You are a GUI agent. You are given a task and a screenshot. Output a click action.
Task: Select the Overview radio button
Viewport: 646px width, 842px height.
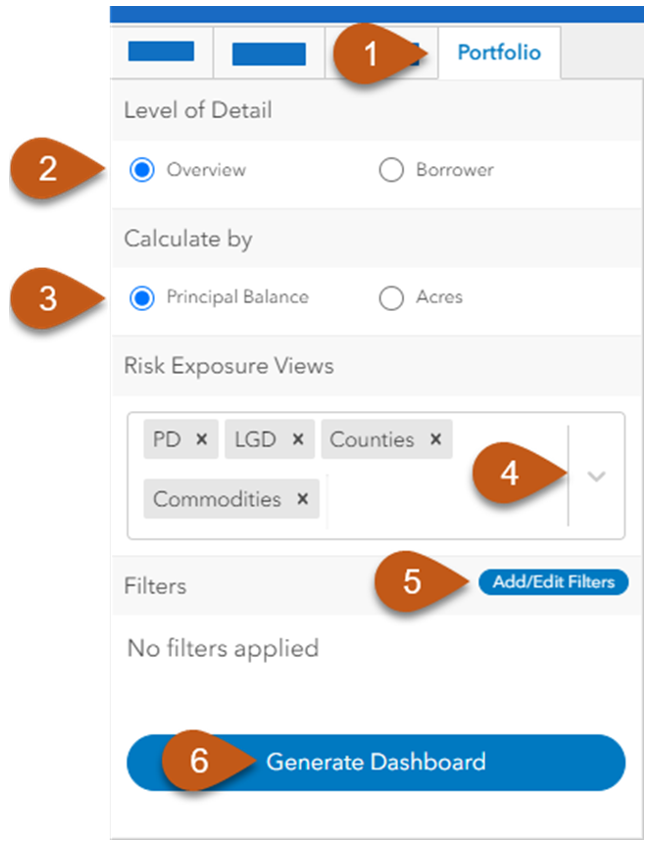tap(143, 170)
